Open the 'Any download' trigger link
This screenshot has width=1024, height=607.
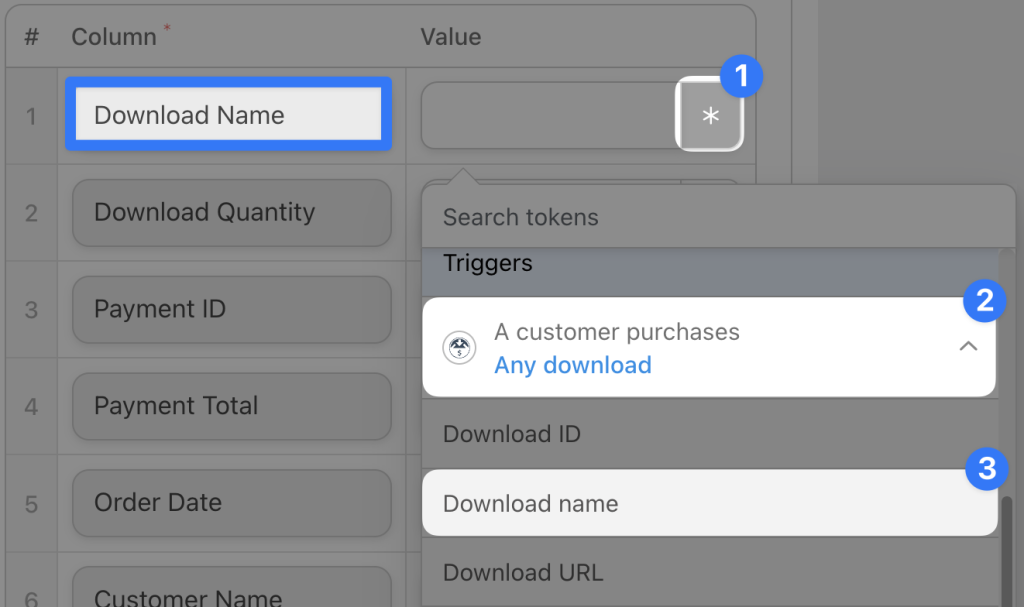(x=572, y=366)
